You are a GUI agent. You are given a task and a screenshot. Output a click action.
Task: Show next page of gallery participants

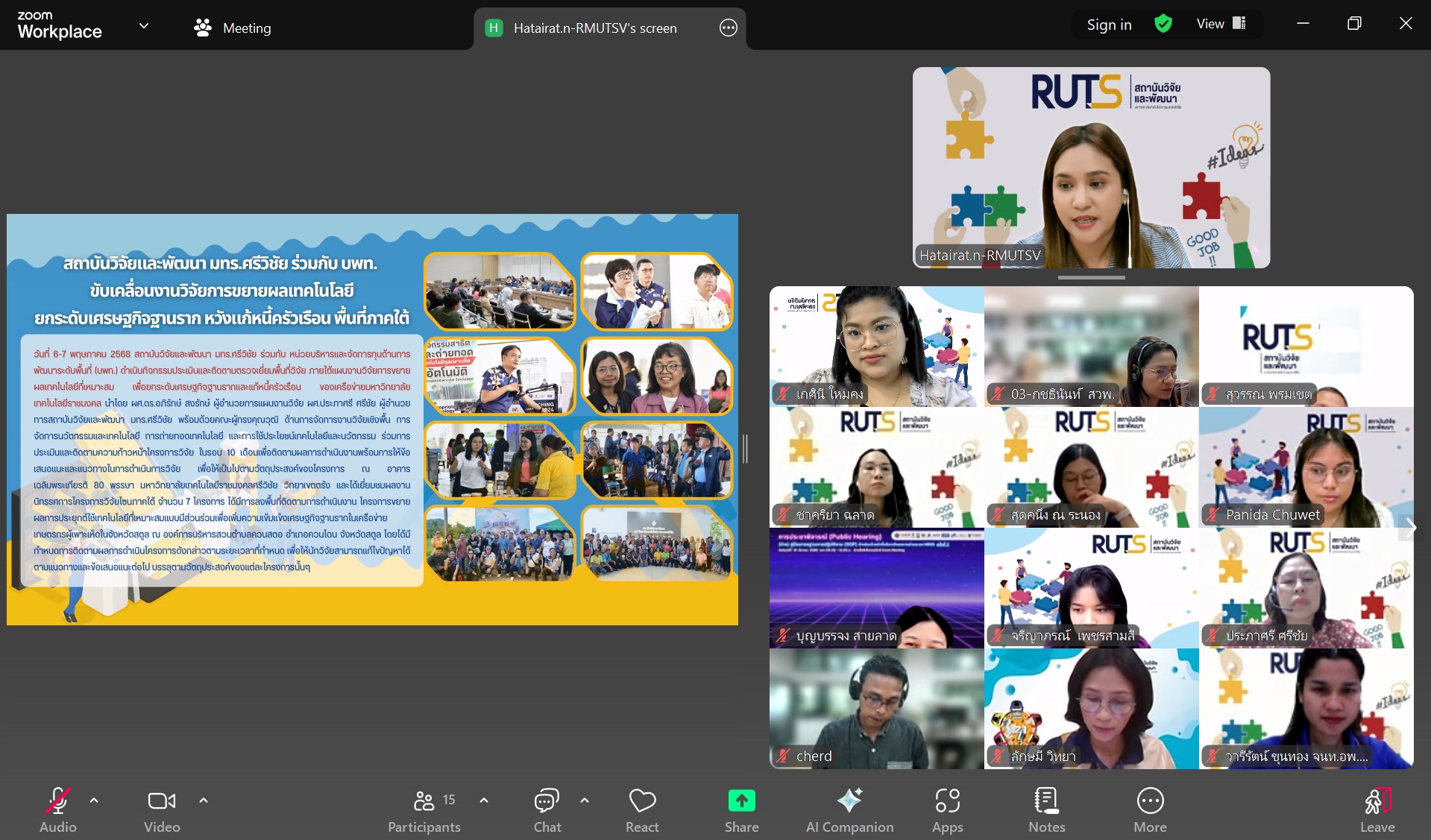[1410, 528]
